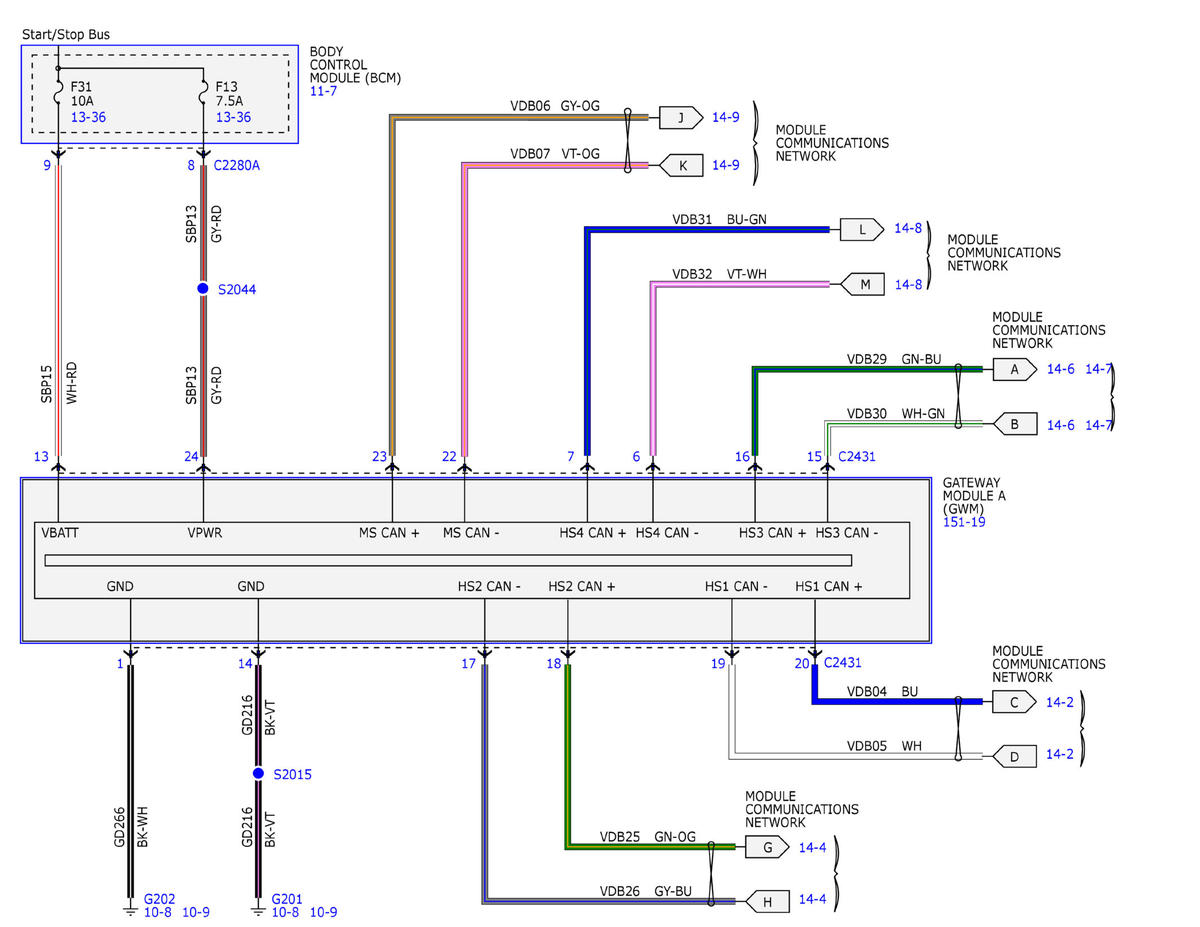
Task: Open ground reference G201
Action: coord(286,899)
